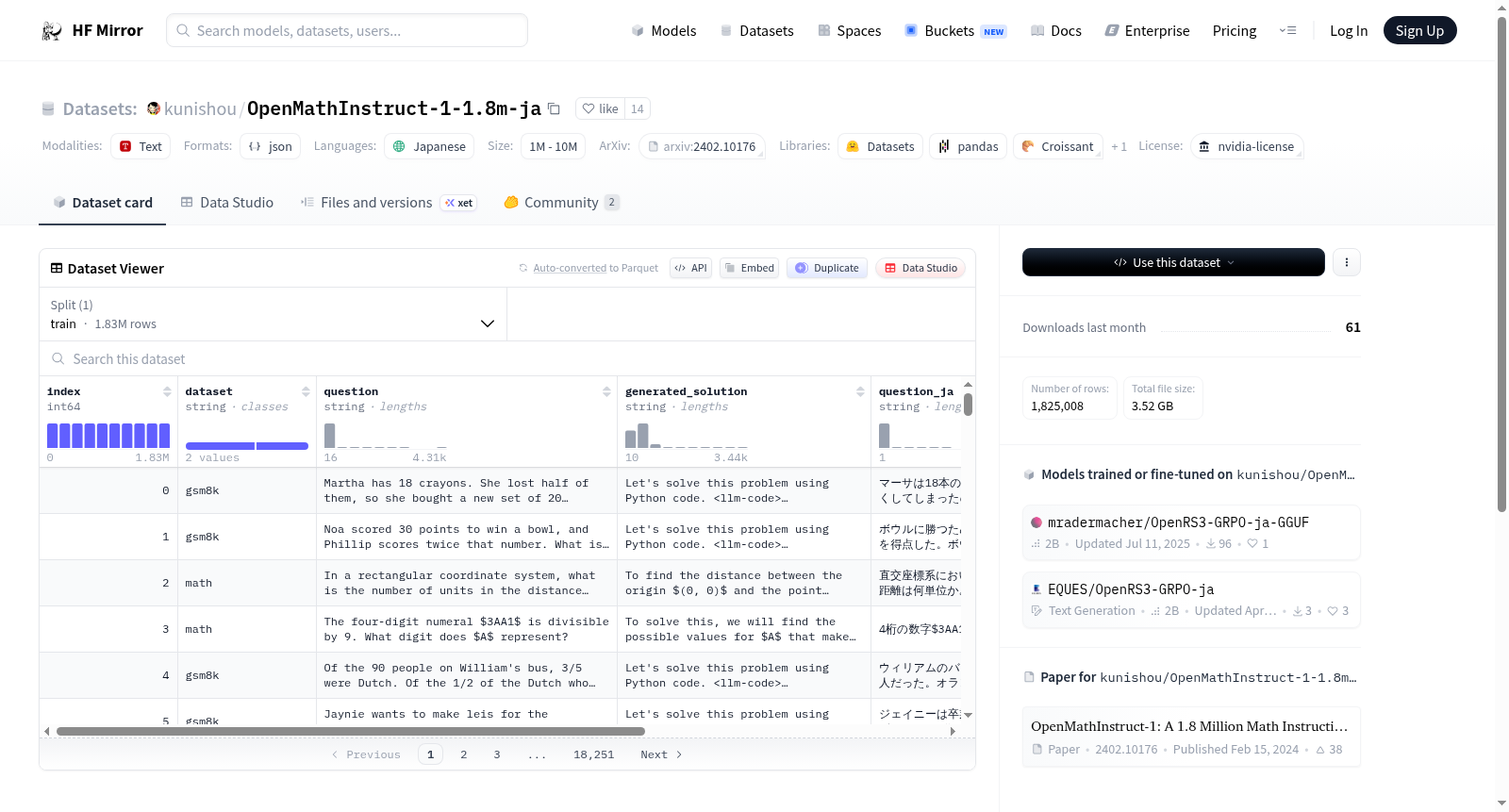1509x812 pixels.
Task: Click the Embed button
Action: tap(749, 268)
